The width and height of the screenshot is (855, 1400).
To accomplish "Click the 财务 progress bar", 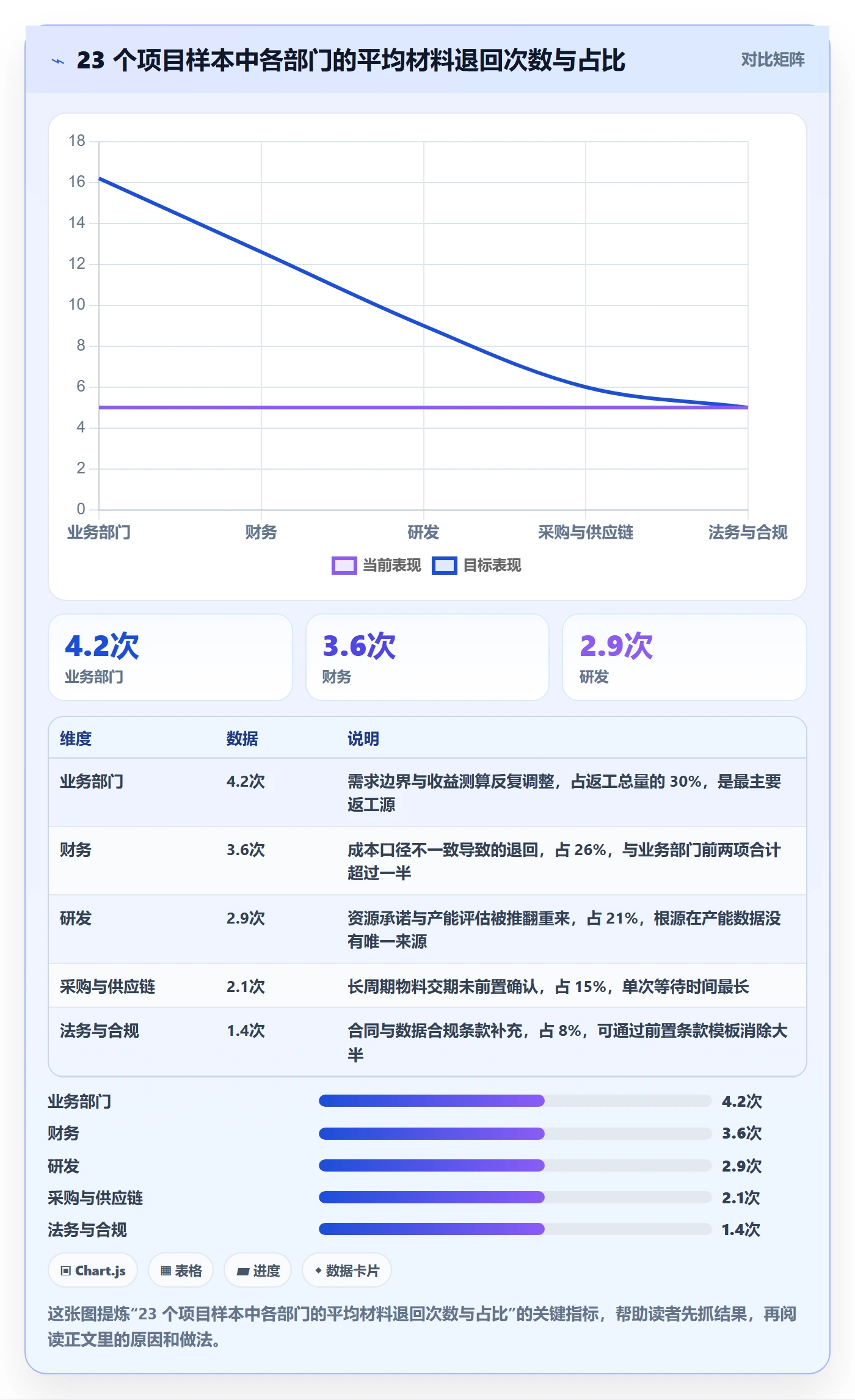I will pos(515,1133).
